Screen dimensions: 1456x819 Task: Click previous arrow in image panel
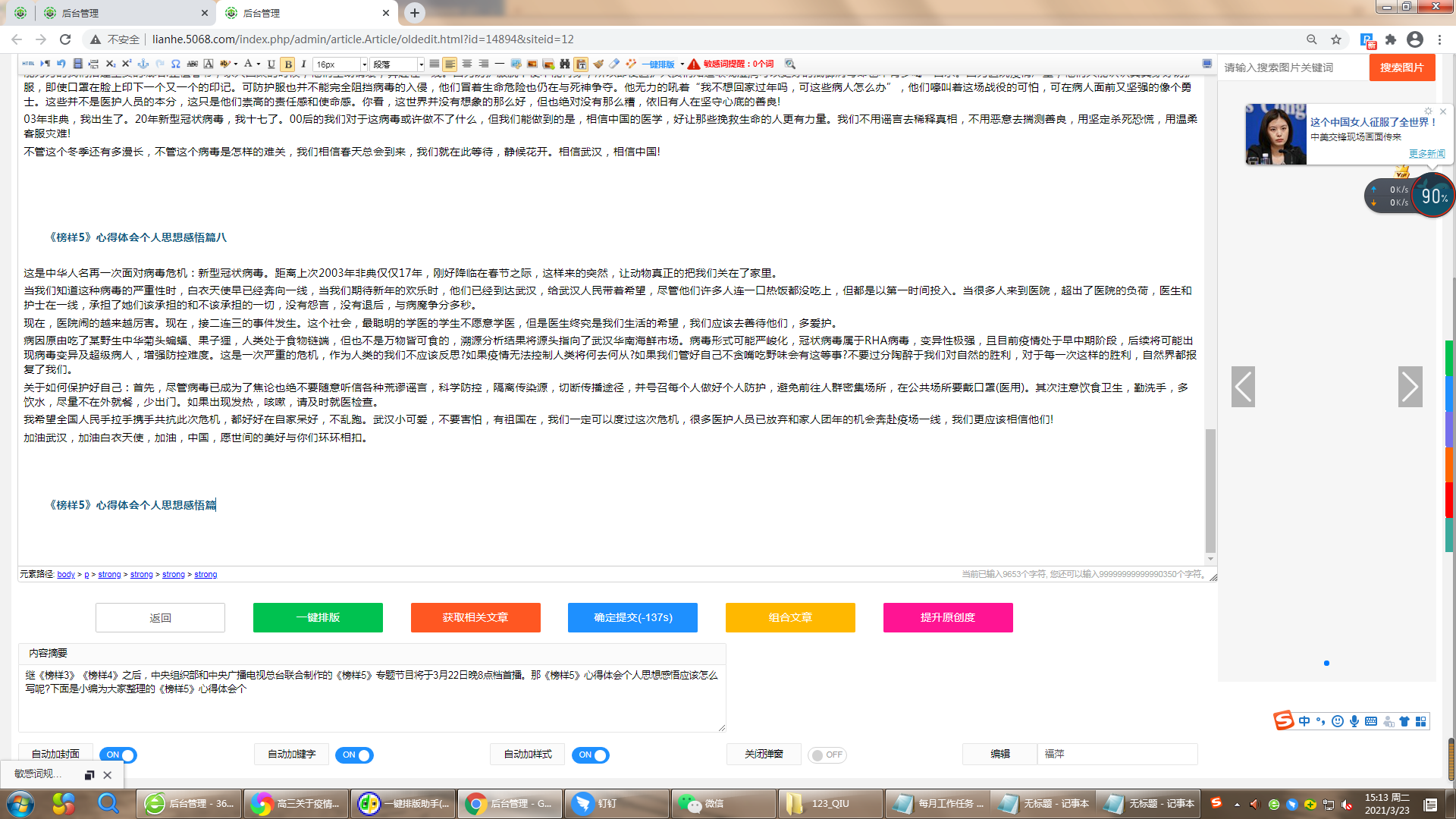click(x=1243, y=387)
